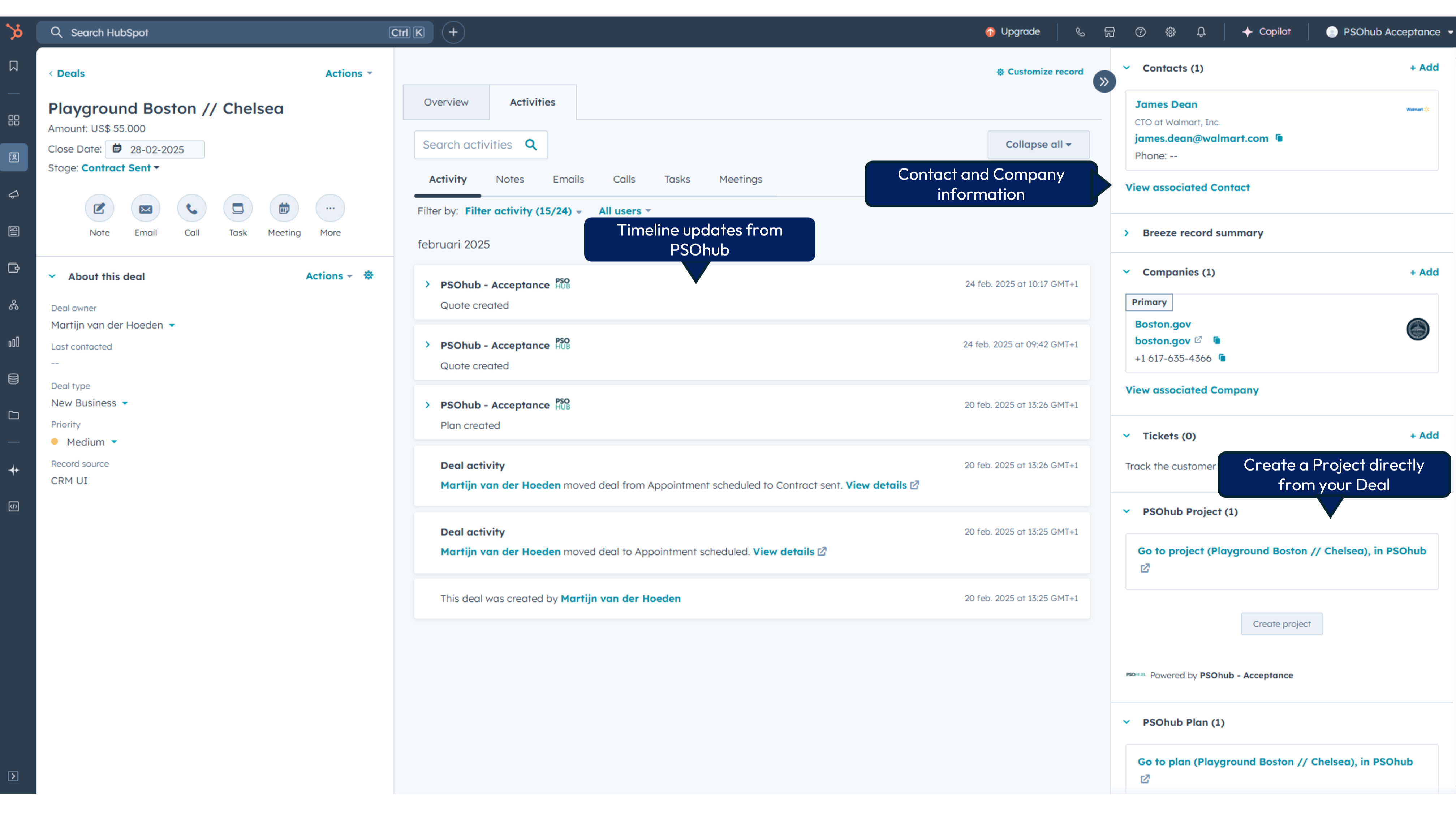Open the settings gear icon
Image resolution: width=1456 pixels, height=819 pixels.
click(x=1170, y=32)
